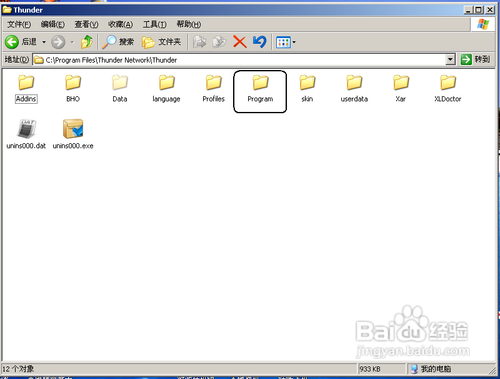Click the blue Undo arrow icon

coord(260,42)
